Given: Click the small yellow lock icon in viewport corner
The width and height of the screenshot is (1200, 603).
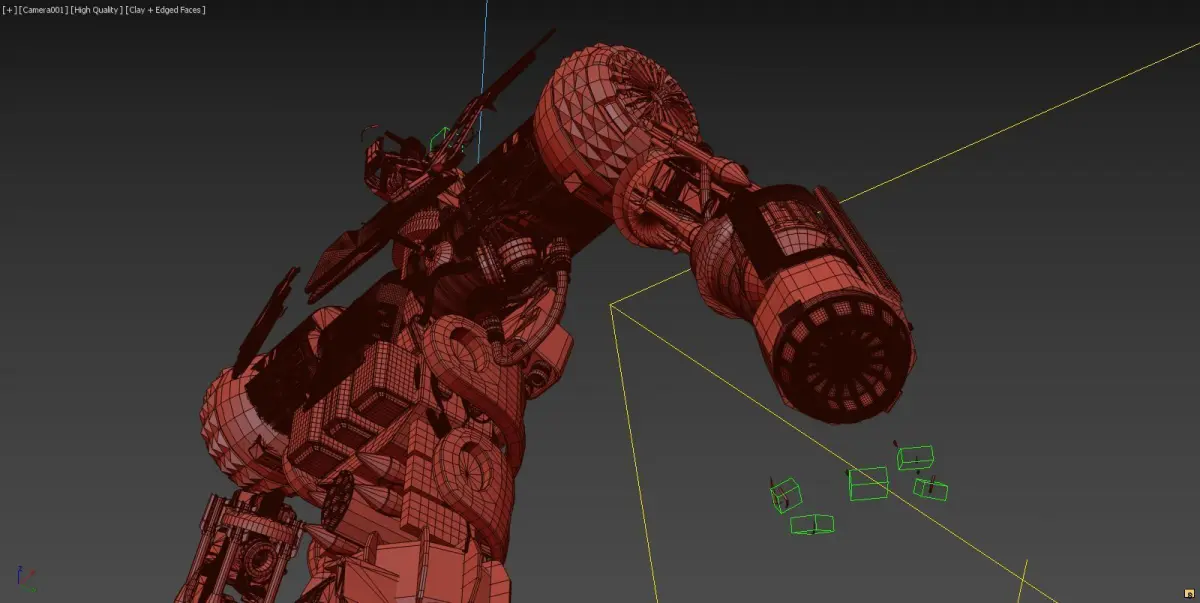Looking at the screenshot, I should [x=1189, y=594].
